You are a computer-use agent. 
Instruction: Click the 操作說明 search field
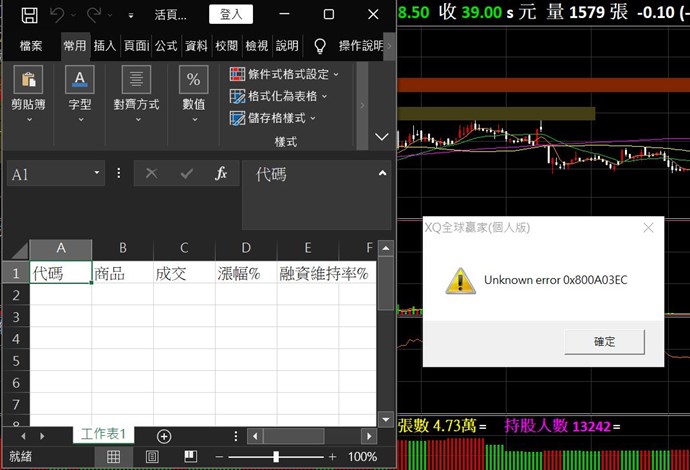coord(361,46)
